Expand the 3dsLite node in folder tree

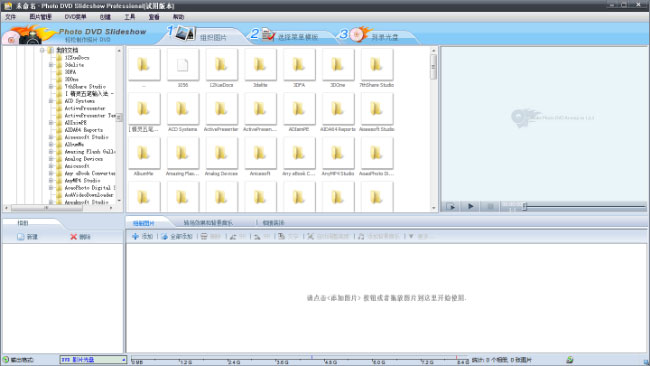[51, 65]
